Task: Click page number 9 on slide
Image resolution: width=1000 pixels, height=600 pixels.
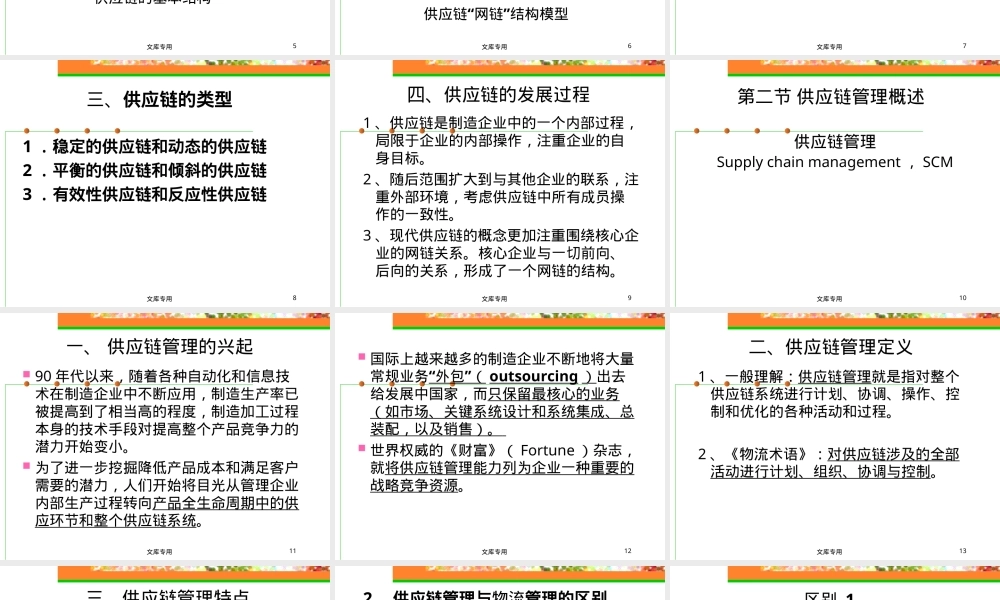Action: coord(629,298)
